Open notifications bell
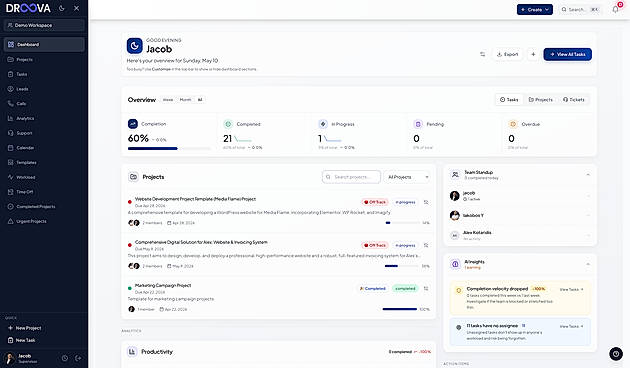The width and height of the screenshot is (630, 368). click(x=616, y=9)
